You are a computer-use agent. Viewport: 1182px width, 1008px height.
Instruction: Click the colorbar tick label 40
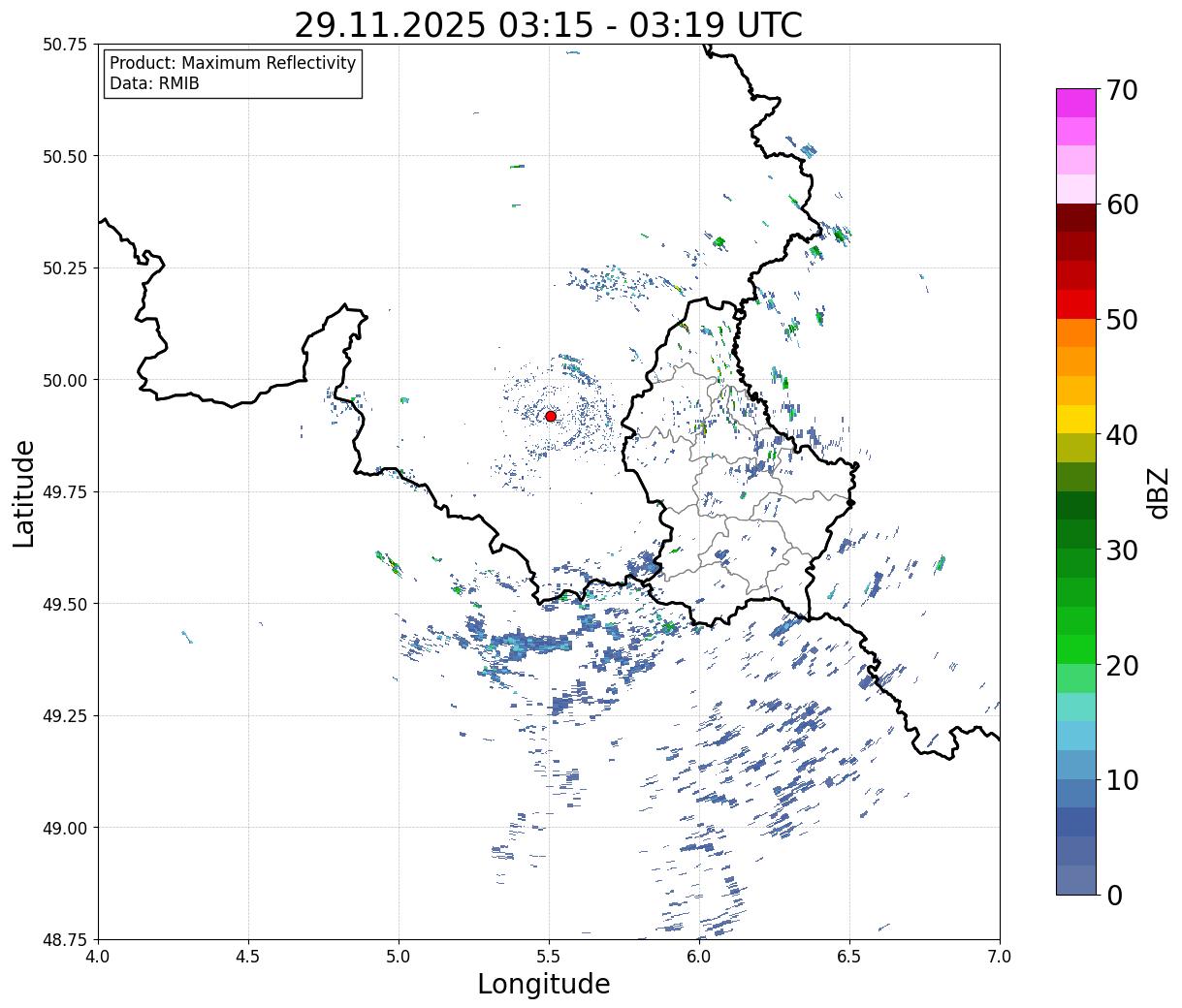tap(1121, 435)
